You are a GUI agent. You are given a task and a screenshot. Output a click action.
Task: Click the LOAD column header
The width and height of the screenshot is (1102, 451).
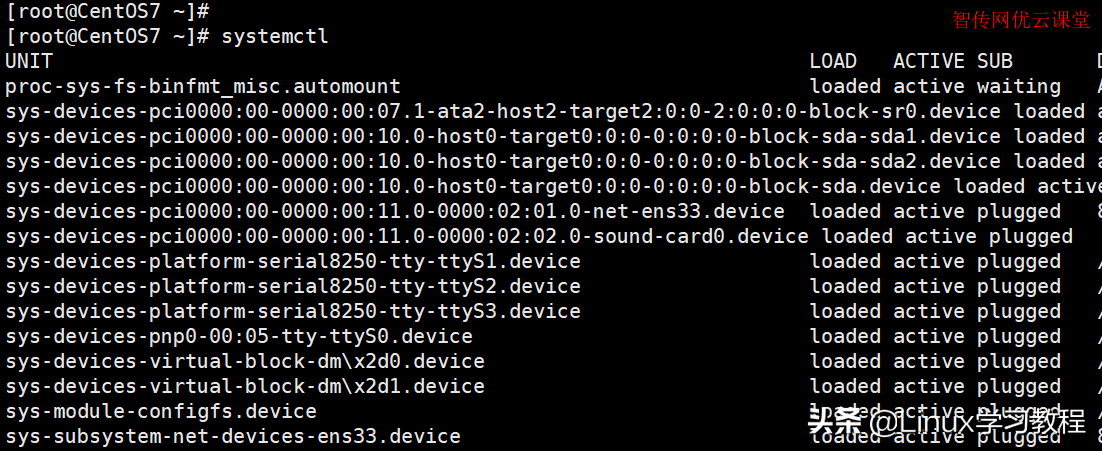click(834, 62)
